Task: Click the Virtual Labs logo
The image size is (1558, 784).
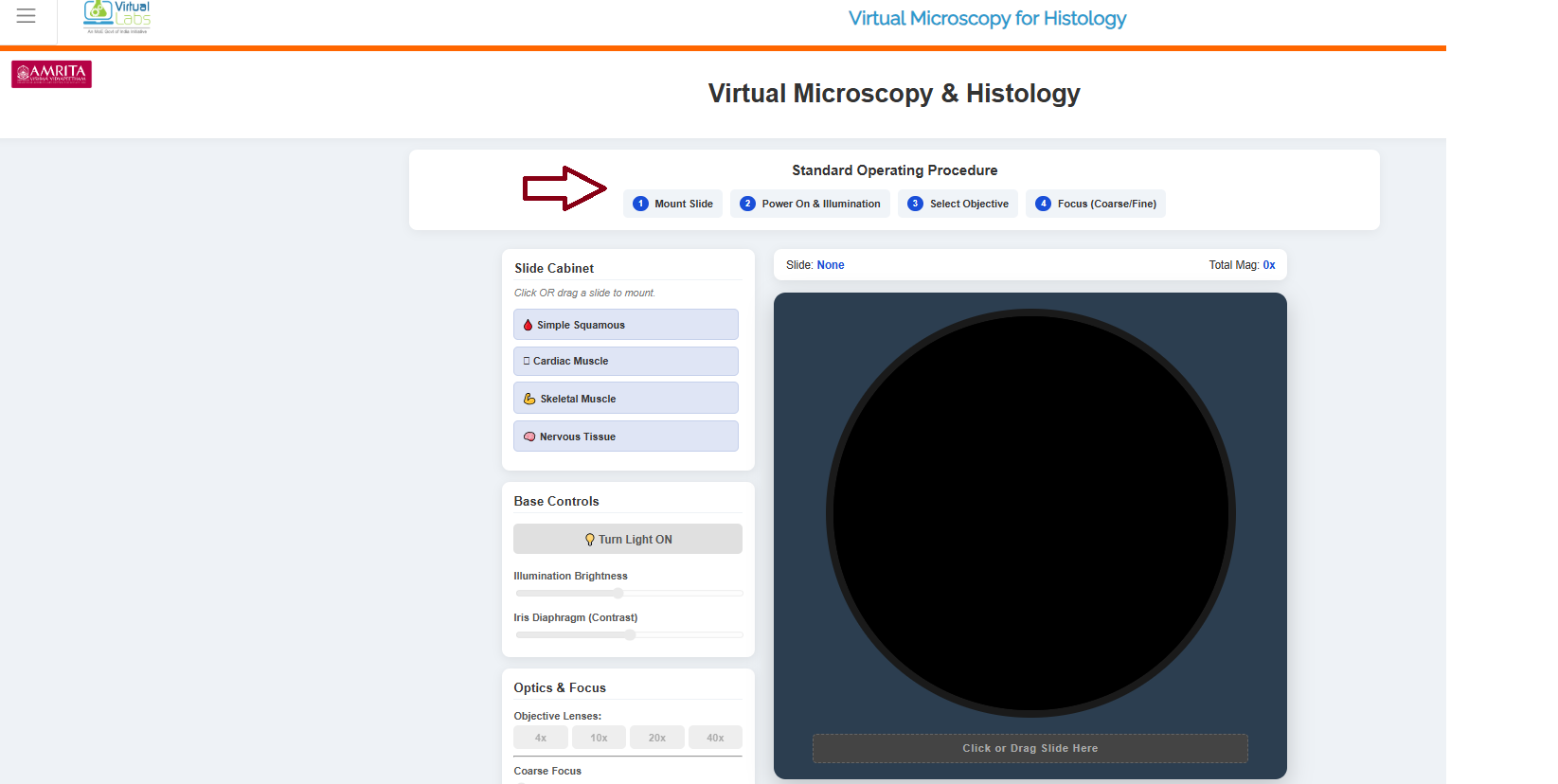Action: tap(117, 17)
